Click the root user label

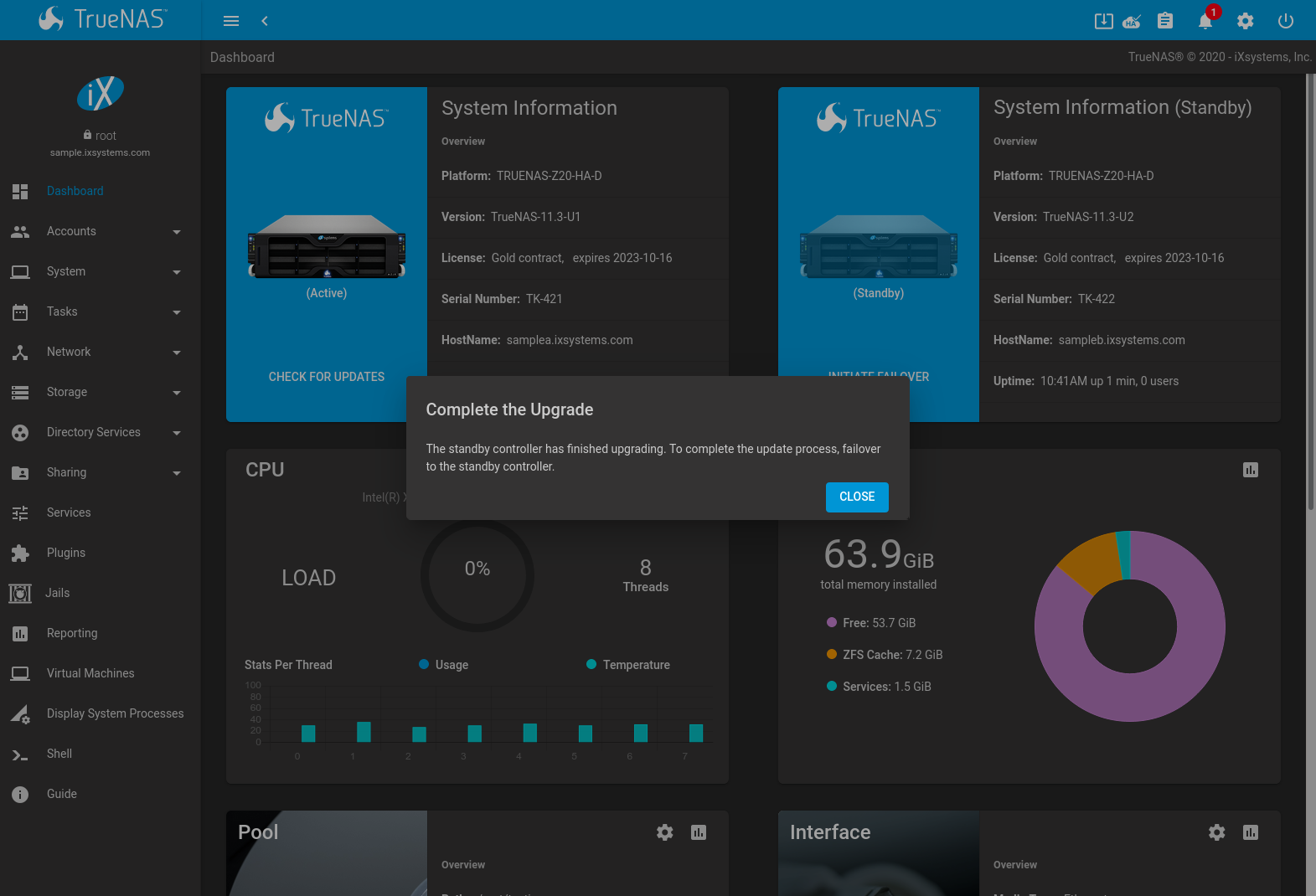pyautogui.click(x=100, y=136)
